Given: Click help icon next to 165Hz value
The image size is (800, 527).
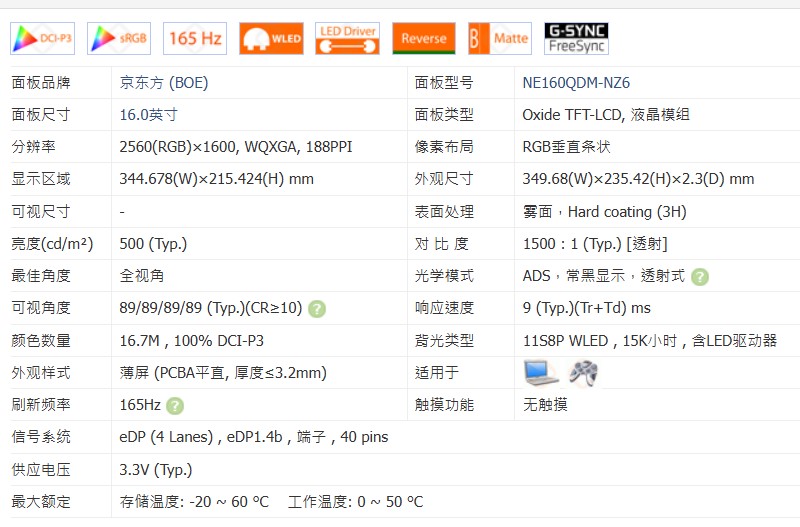Looking at the screenshot, I should pyautogui.click(x=175, y=406).
